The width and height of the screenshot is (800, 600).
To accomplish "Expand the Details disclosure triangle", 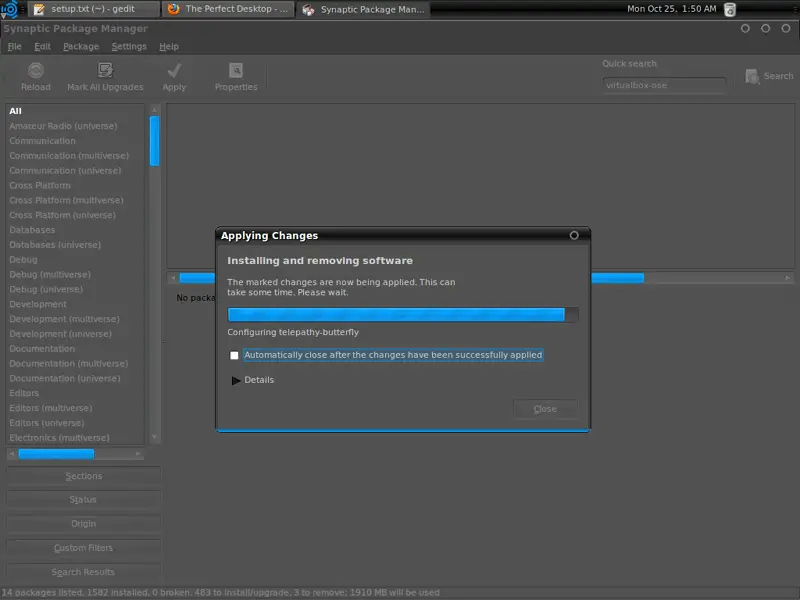I will (236, 380).
